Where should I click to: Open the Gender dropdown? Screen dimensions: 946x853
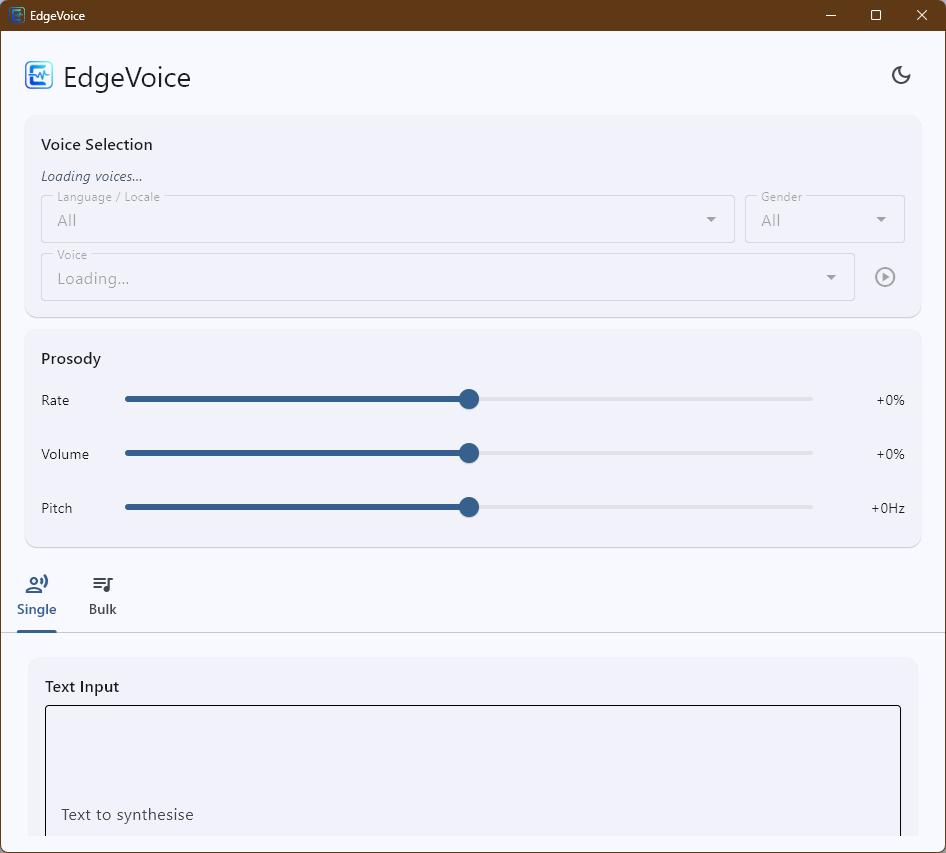click(x=825, y=219)
